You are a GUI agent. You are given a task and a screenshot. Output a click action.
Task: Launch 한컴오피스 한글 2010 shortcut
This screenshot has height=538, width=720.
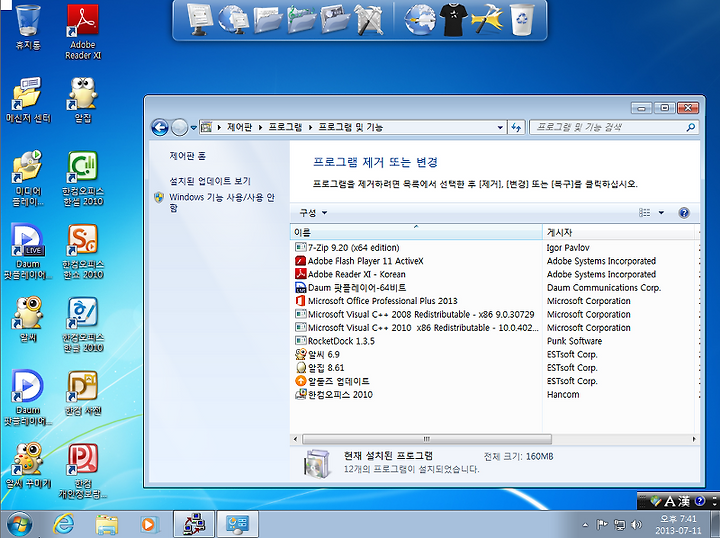[83, 324]
